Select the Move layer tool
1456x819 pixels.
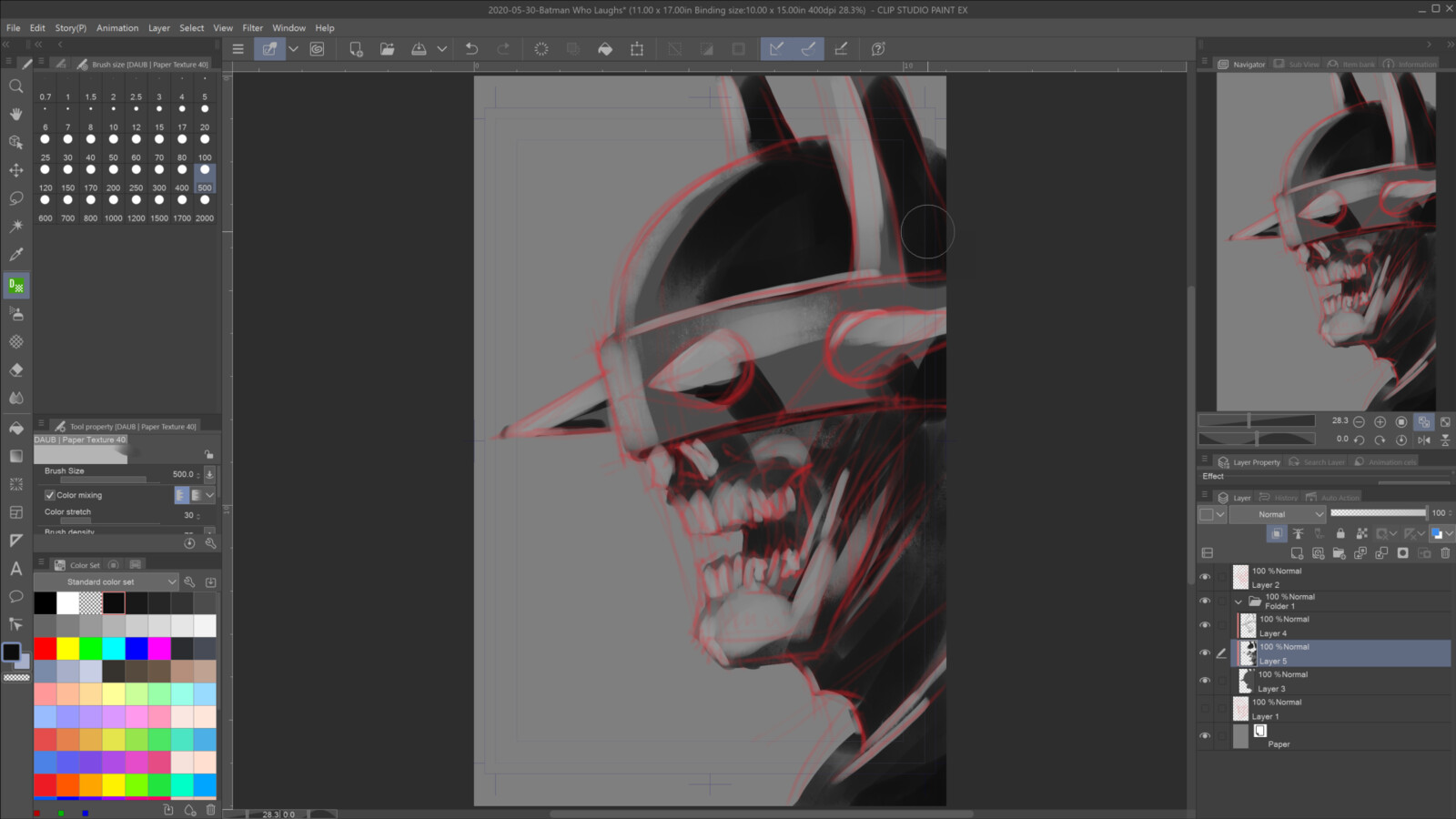(x=15, y=170)
